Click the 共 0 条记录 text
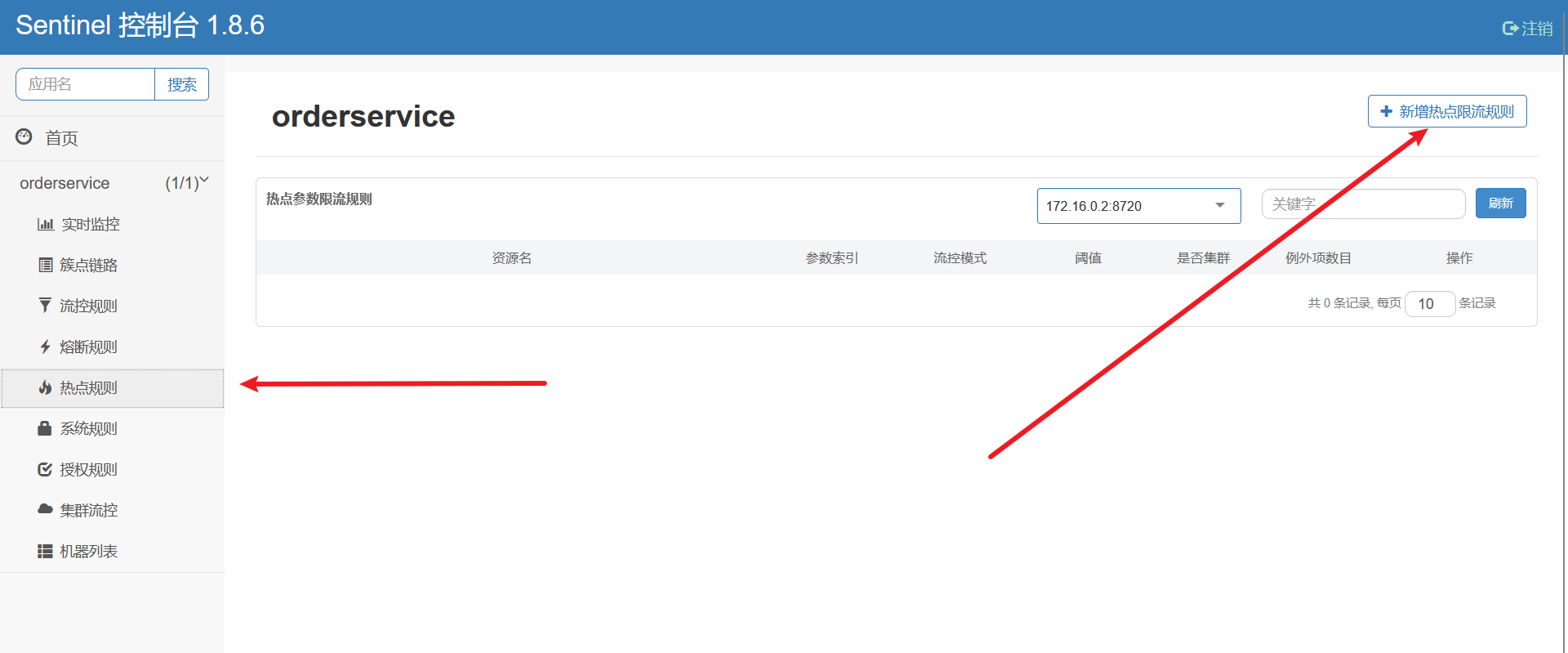 pos(1339,303)
